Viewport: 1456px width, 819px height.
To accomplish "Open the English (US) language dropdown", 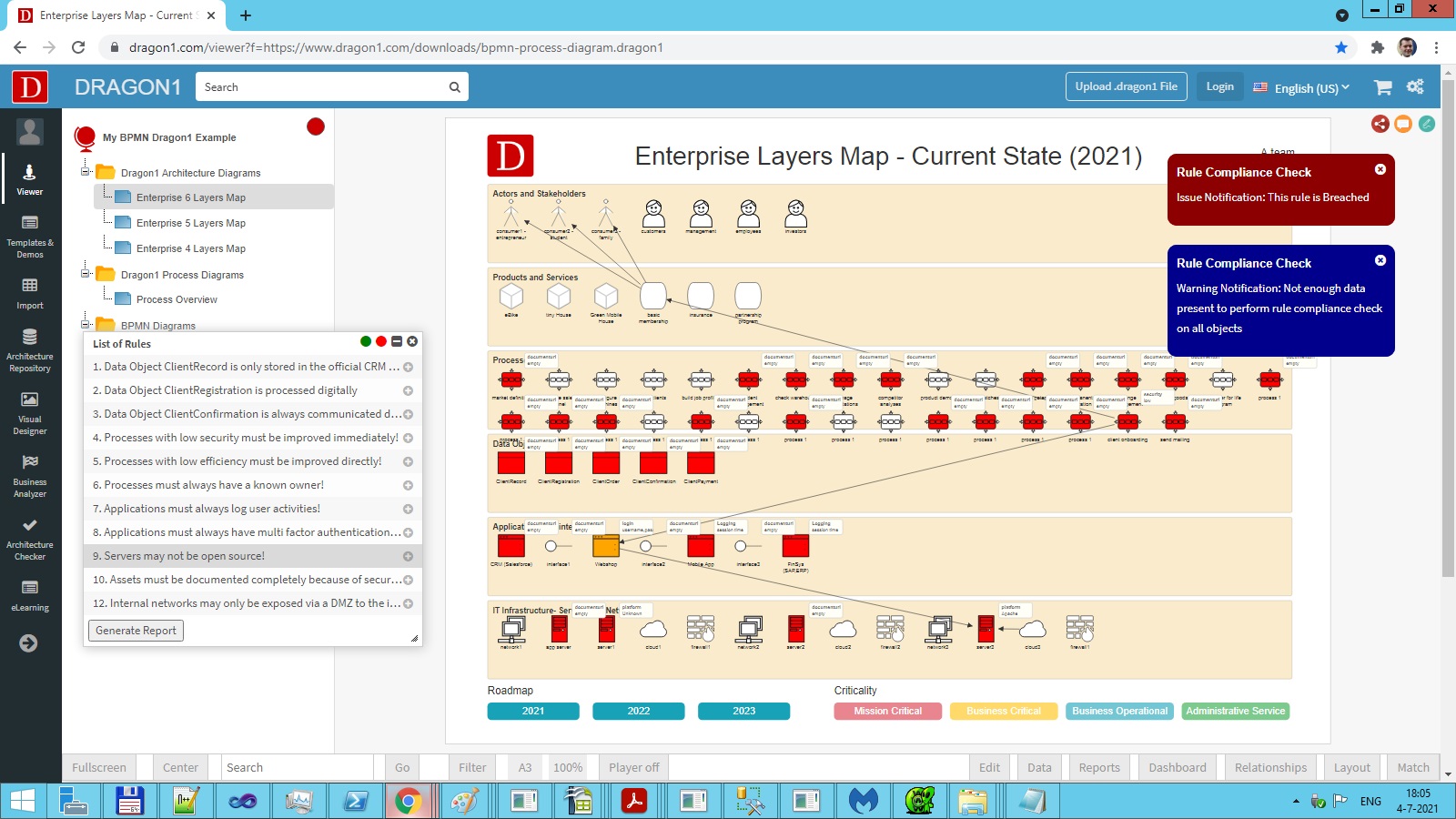I will tap(1301, 87).
